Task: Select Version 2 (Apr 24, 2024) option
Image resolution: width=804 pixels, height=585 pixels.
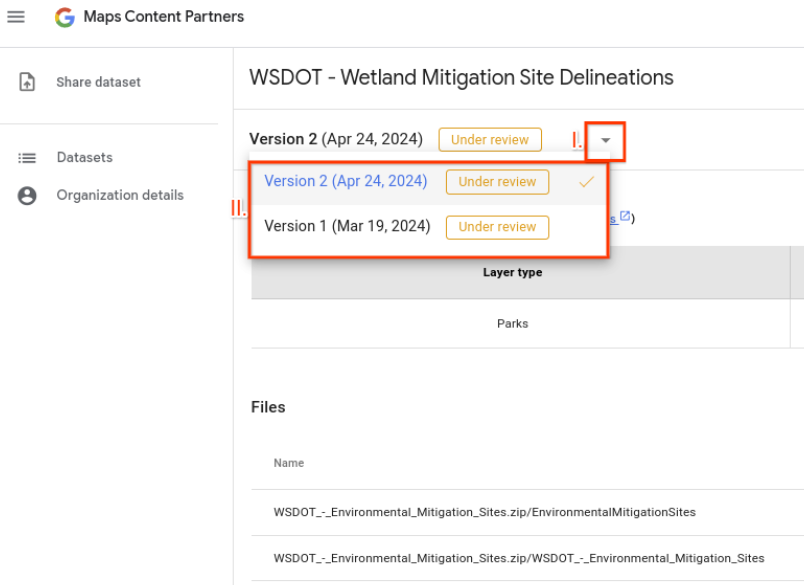Action: coord(428,182)
